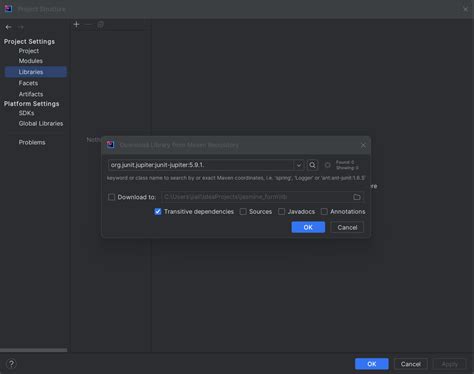Click OK in Project Structure window

372,364
